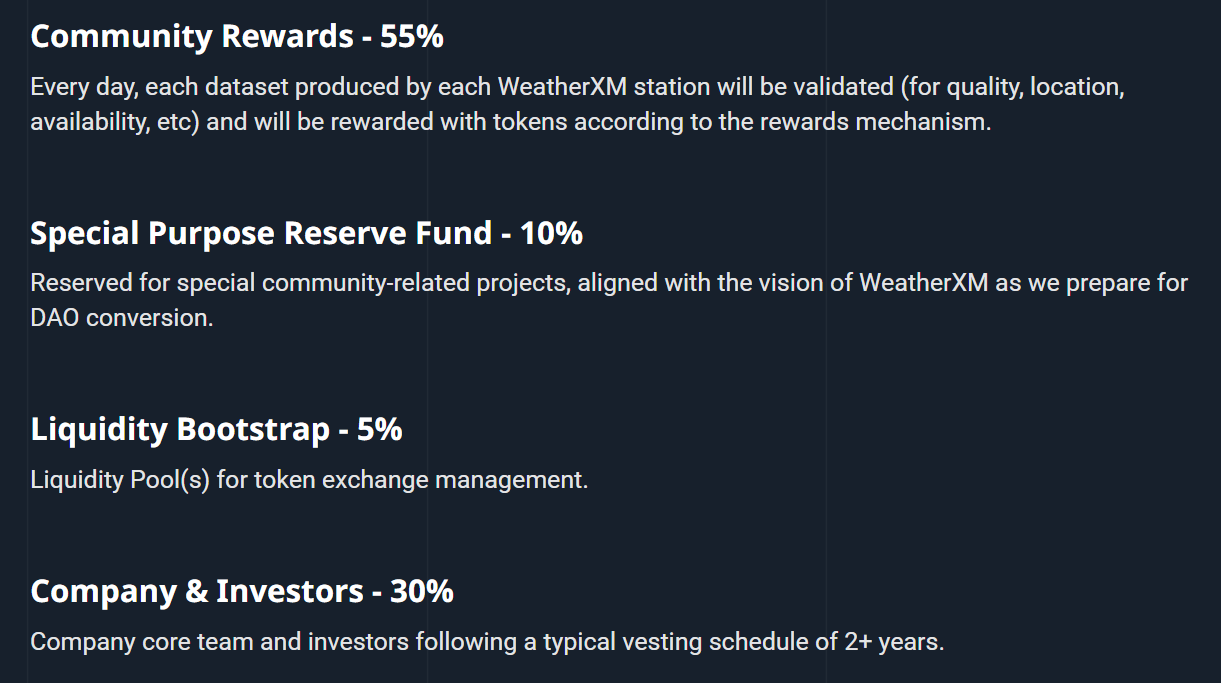
Task: Click the Community Rewards - 55% heading
Action: tap(237, 37)
